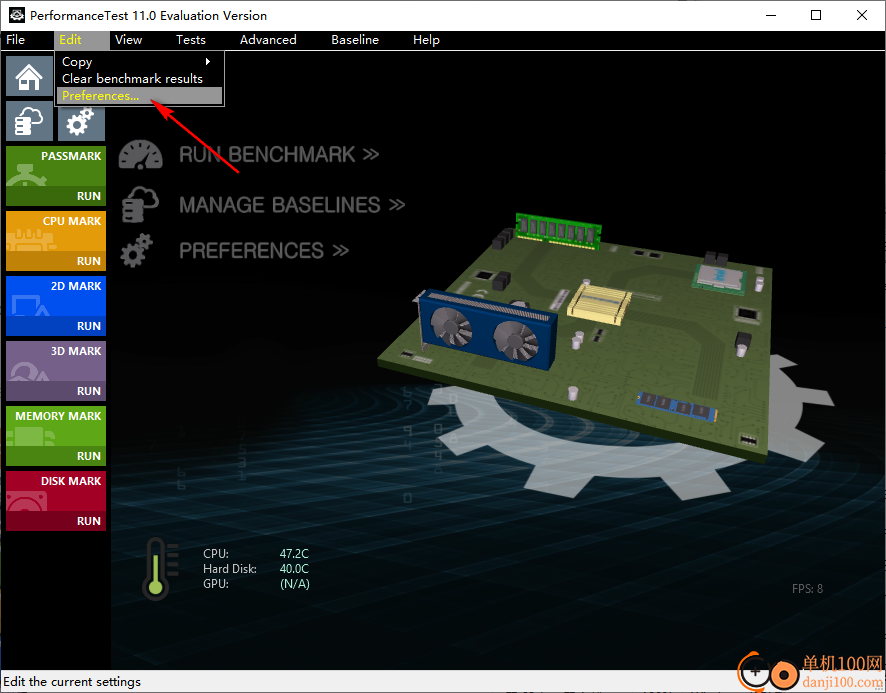Open the 2D Mark tile
886x693 pixels.
click(56, 296)
